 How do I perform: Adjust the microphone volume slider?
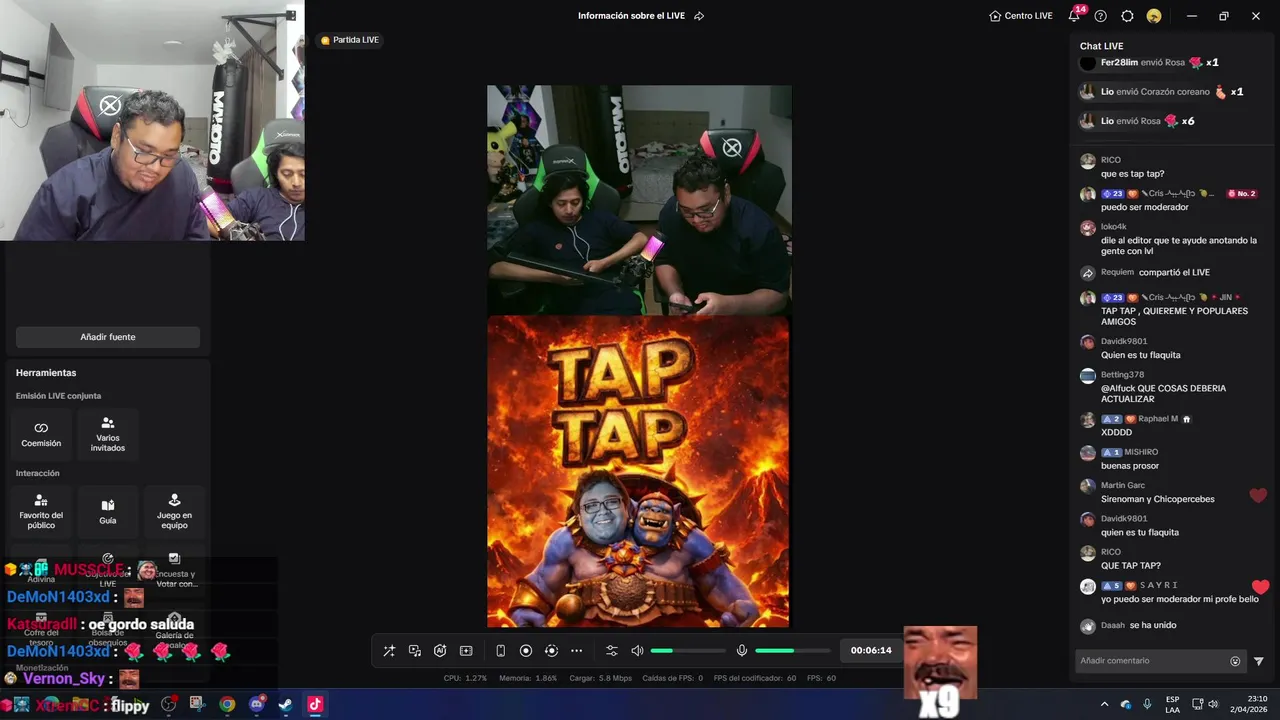point(792,651)
